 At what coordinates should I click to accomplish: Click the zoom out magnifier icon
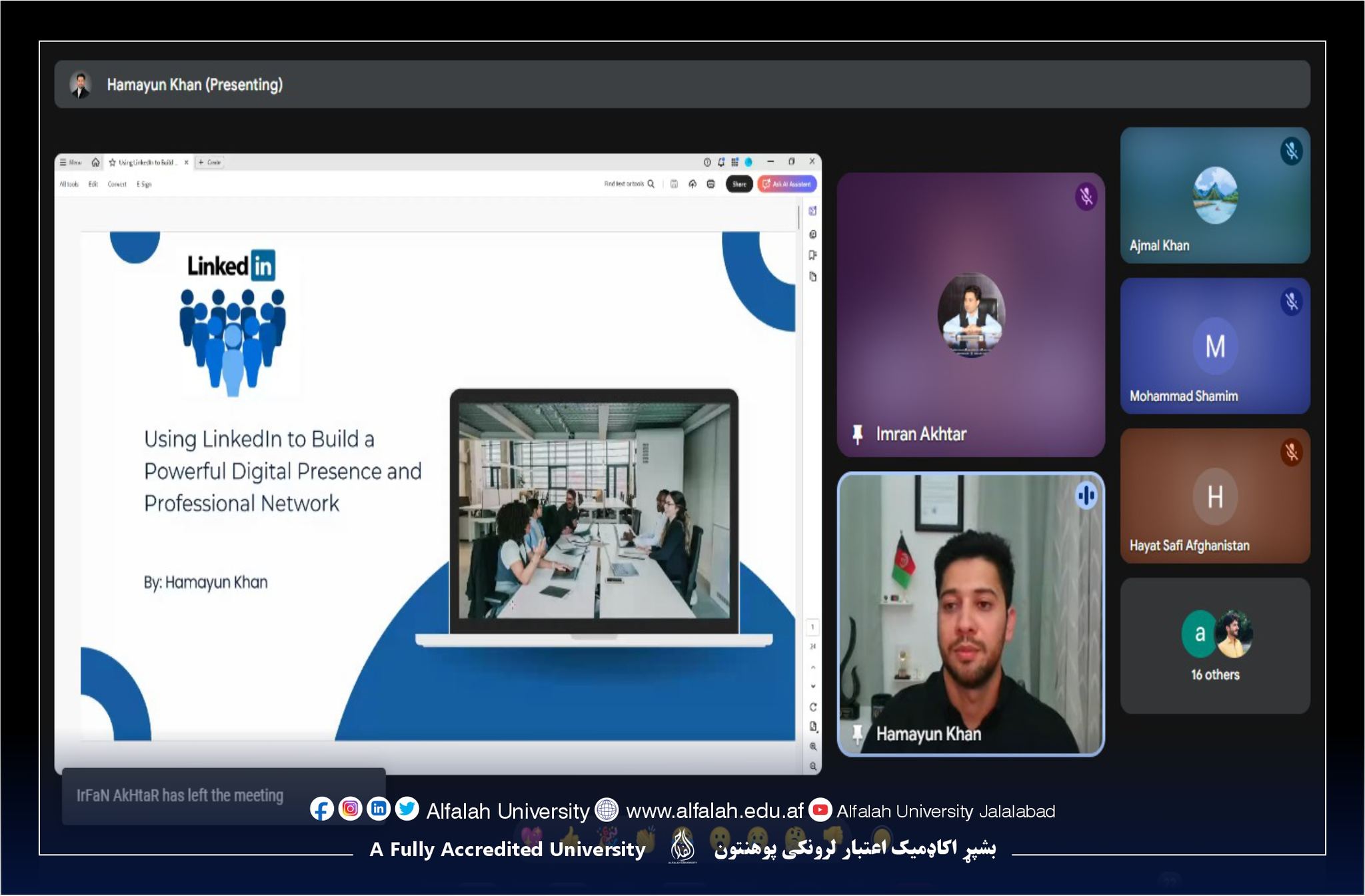pyautogui.click(x=812, y=766)
